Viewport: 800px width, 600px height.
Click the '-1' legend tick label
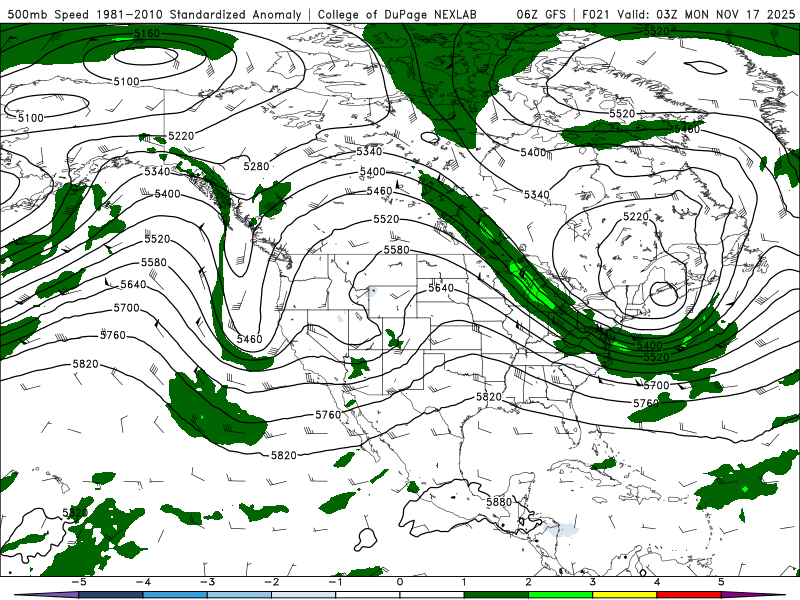(336, 582)
